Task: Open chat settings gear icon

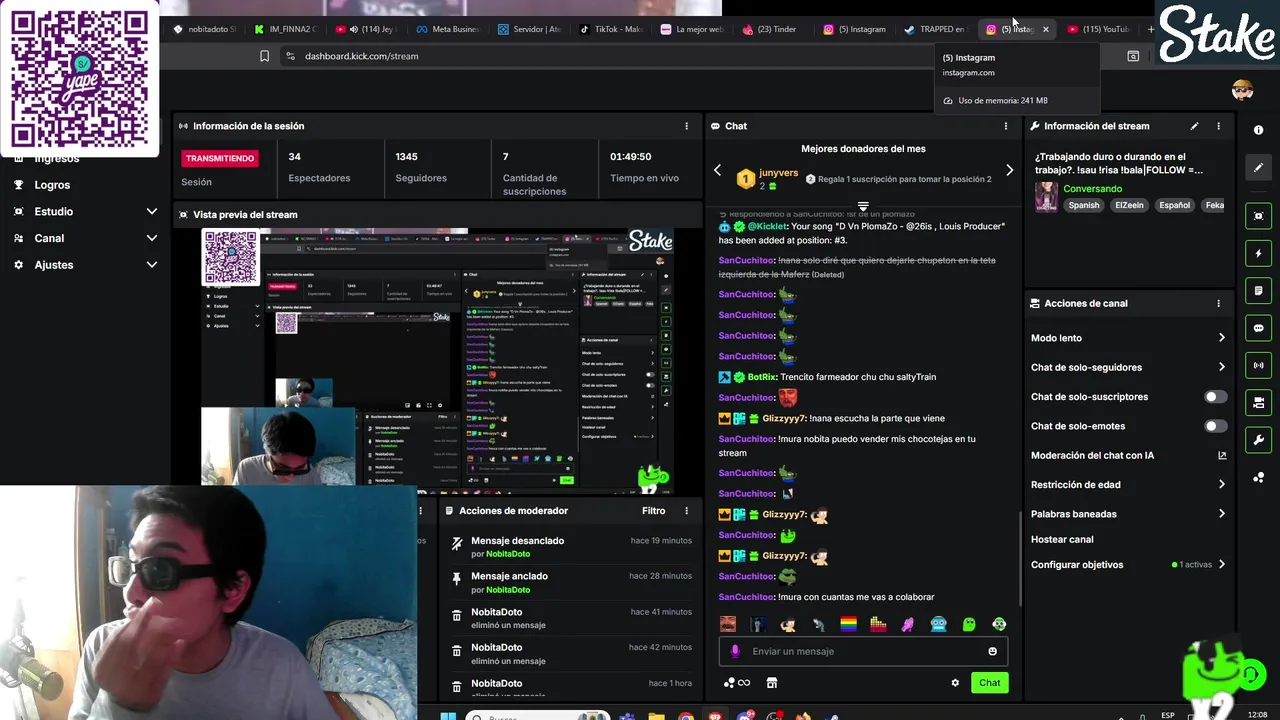Action: pyautogui.click(x=955, y=683)
